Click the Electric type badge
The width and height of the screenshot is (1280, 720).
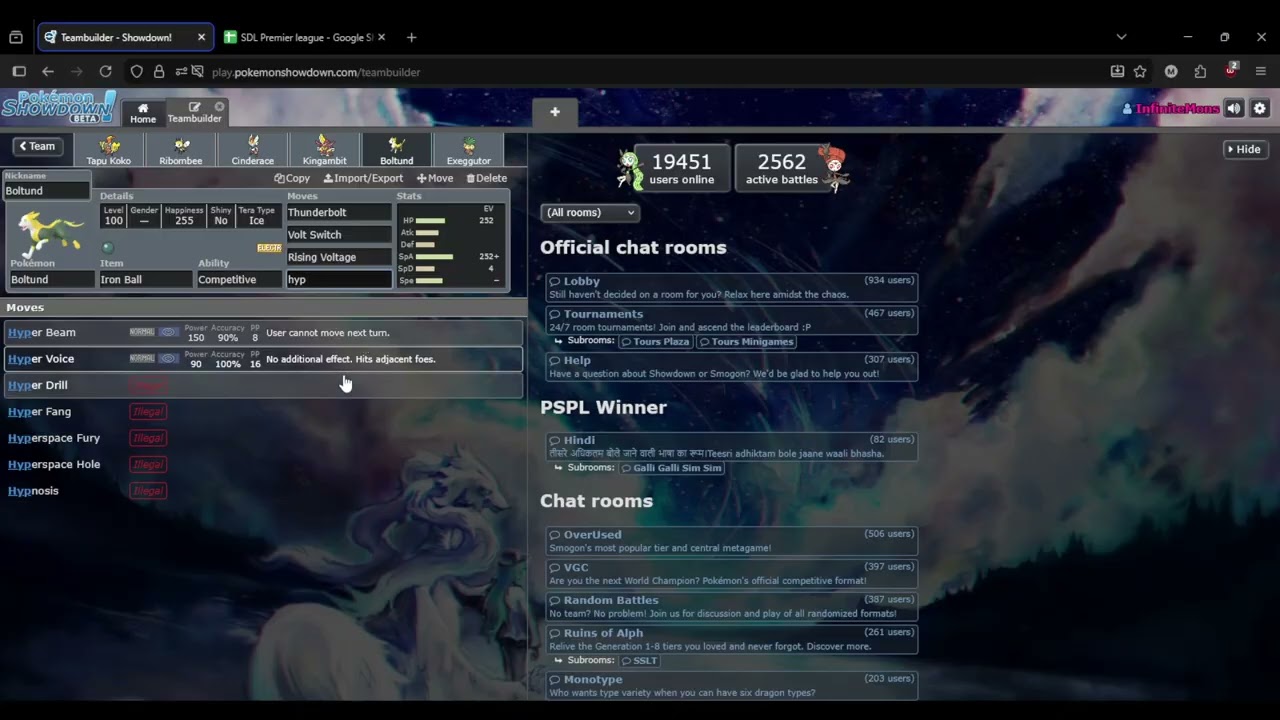pyautogui.click(x=269, y=248)
